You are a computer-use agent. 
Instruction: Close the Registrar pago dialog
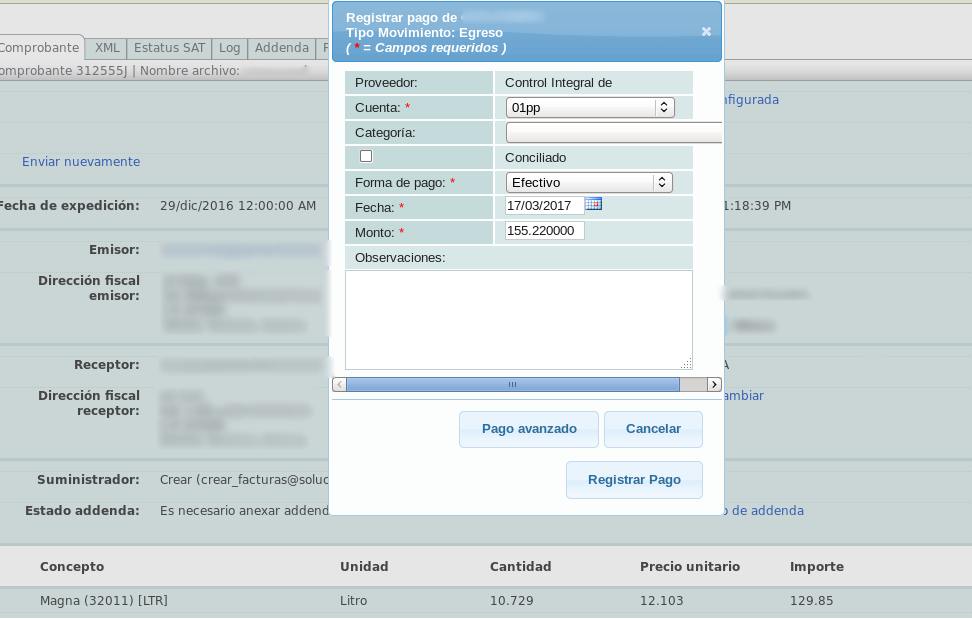[706, 31]
